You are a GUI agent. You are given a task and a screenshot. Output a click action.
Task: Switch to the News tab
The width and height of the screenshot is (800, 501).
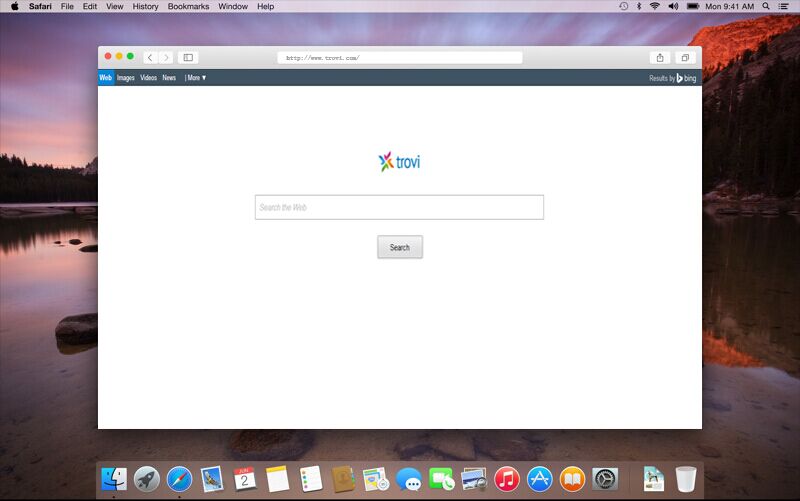click(169, 78)
